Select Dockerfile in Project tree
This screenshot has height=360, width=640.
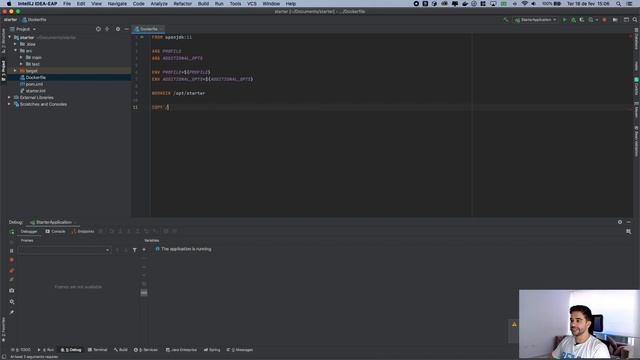[x=36, y=78]
